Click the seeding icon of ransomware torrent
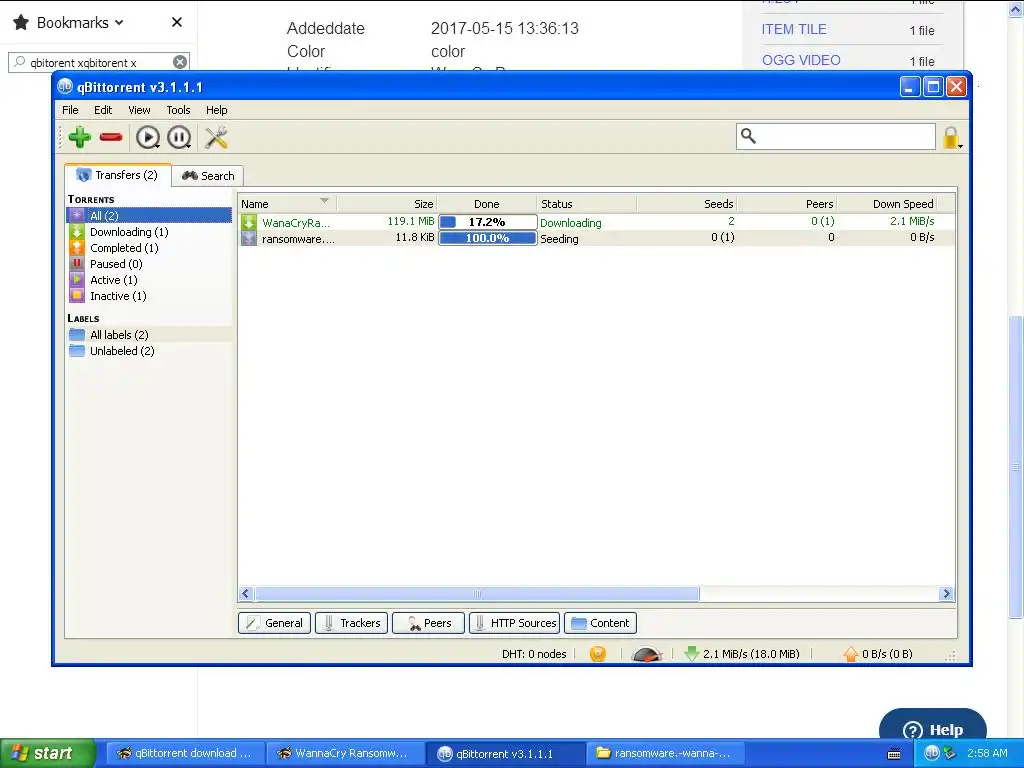1024x768 pixels. pos(249,238)
